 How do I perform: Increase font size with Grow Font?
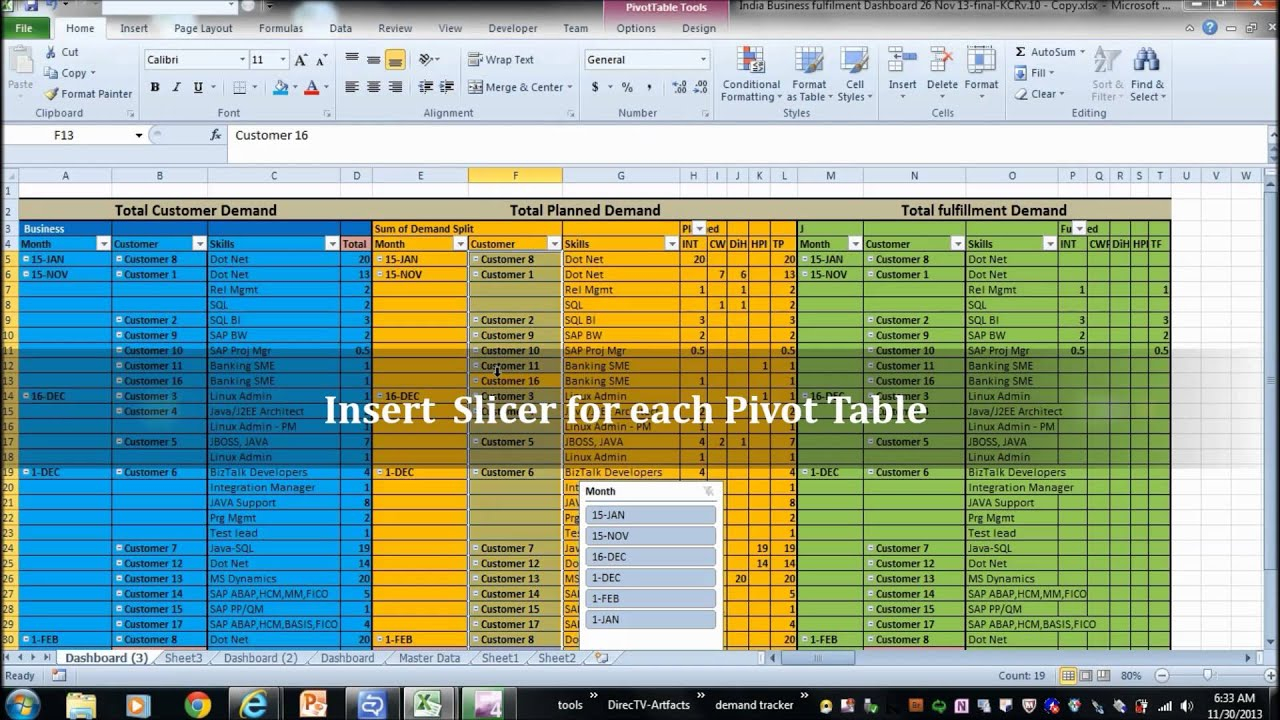[x=301, y=60]
